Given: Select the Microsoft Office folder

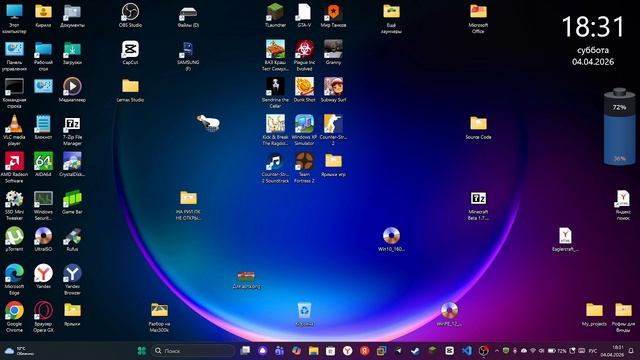Looking at the screenshot, I should pos(478,19).
